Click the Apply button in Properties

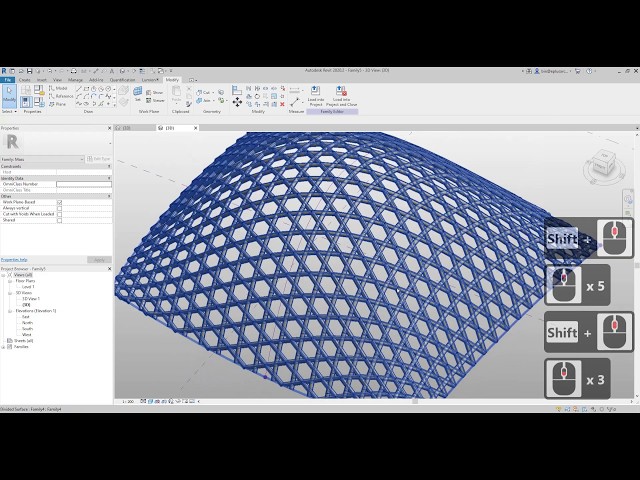tap(99, 260)
